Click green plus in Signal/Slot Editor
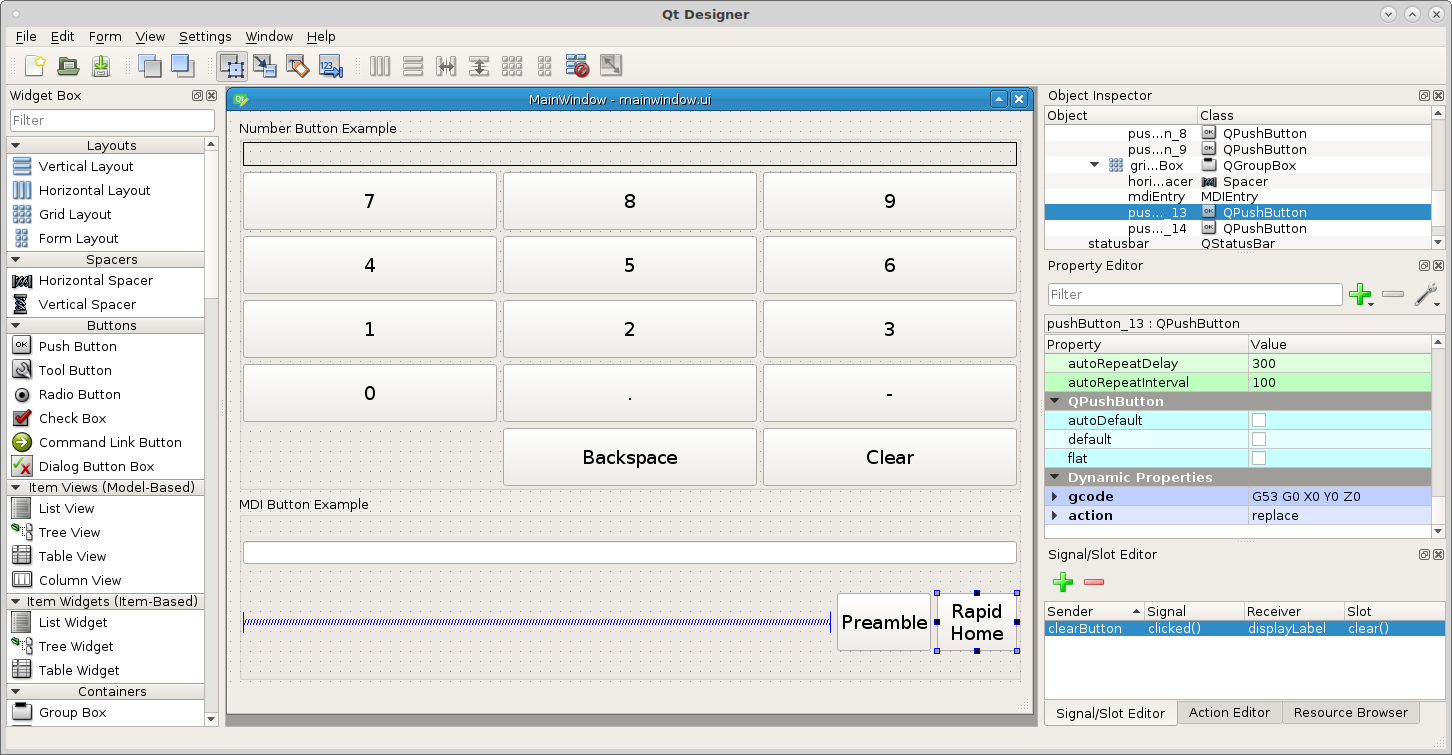The width and height of the screenshot is (1452, 755). pyautogui.click(x=1063, y=582)
